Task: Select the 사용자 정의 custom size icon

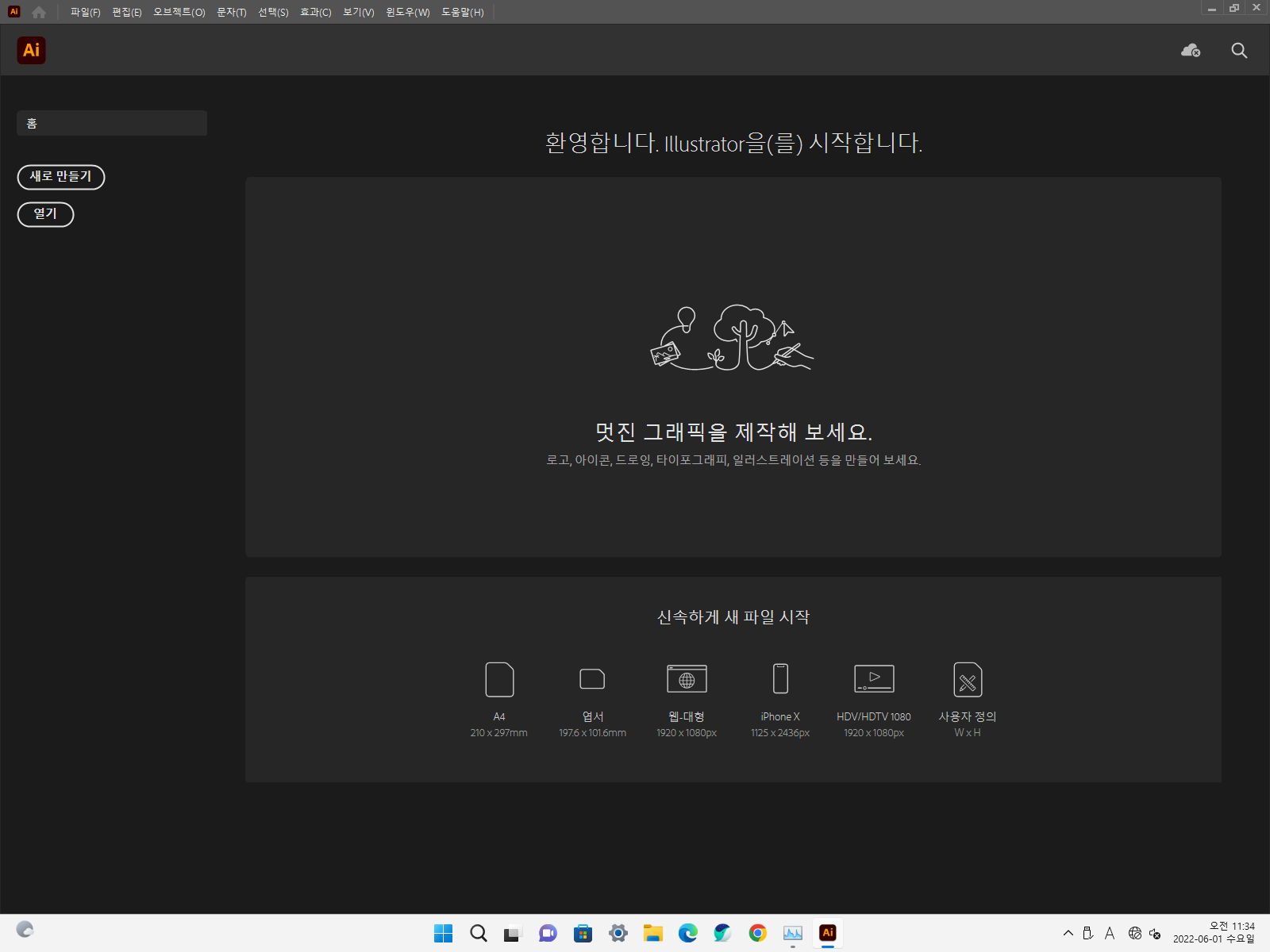Action: pos(968,680)
